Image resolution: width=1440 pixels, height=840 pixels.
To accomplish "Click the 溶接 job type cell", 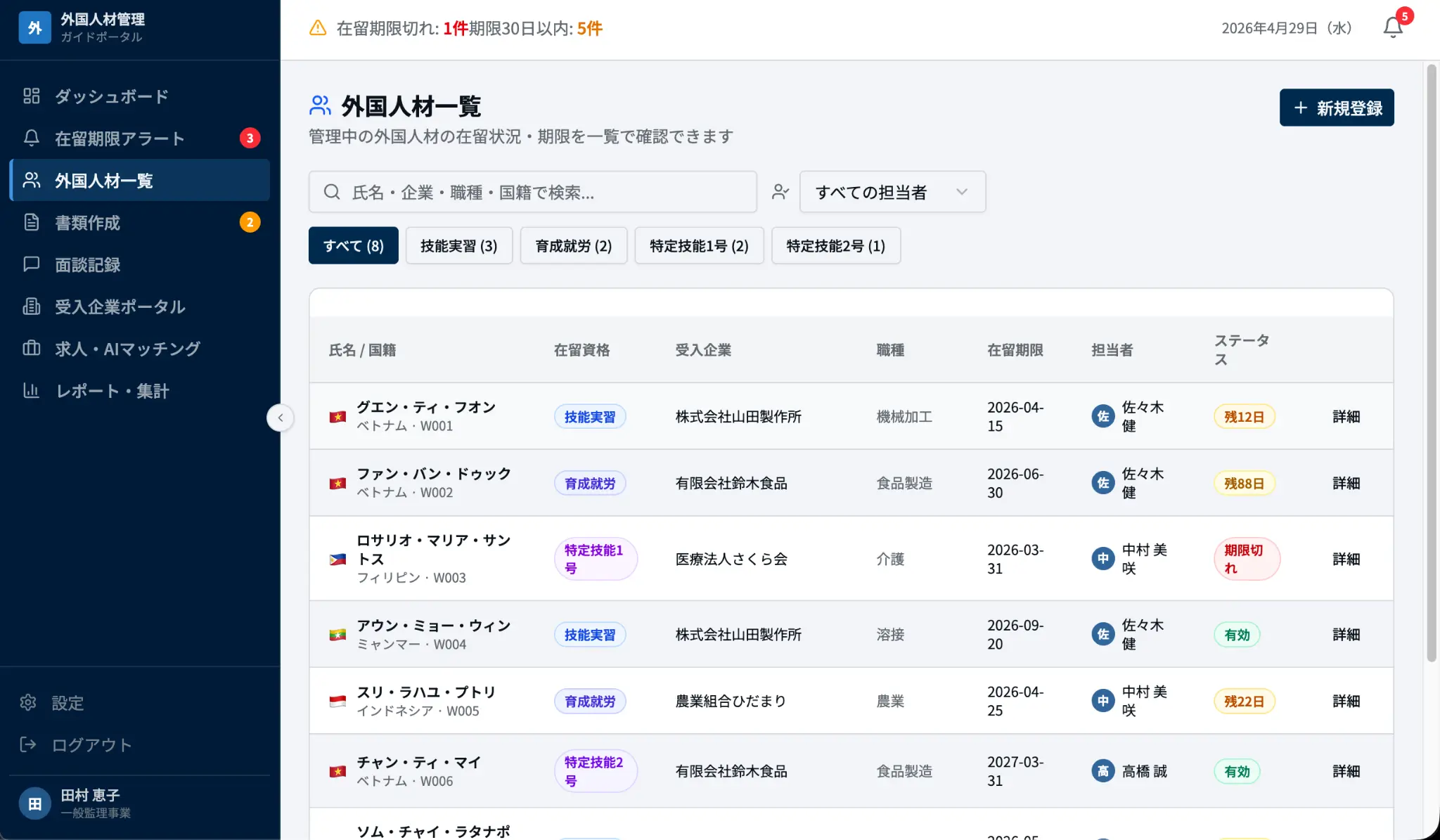I will 890,635.
